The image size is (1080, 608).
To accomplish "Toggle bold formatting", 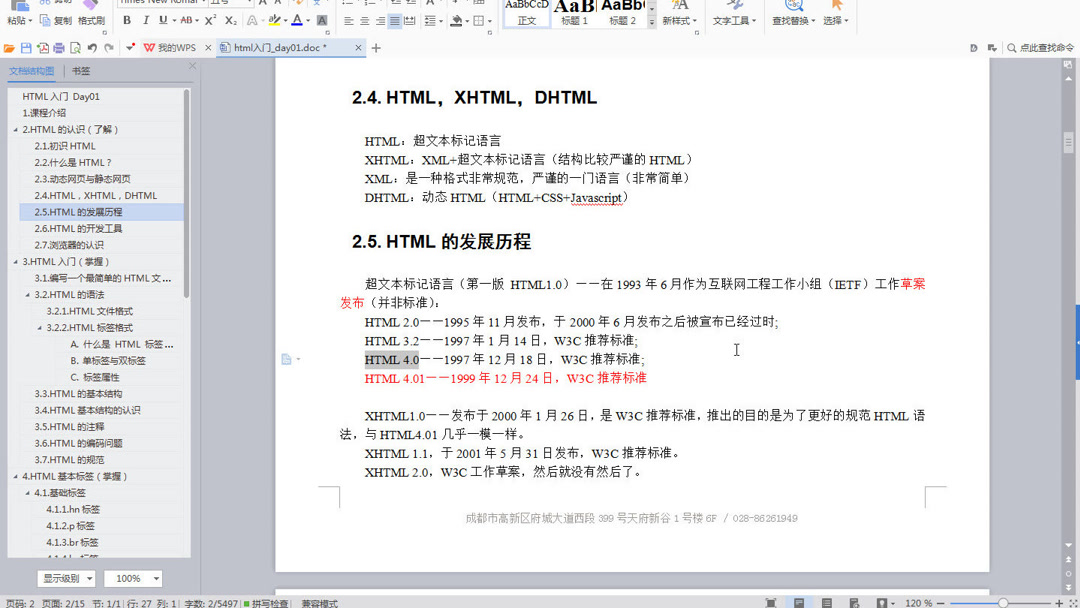I will (x=128, y=18).
